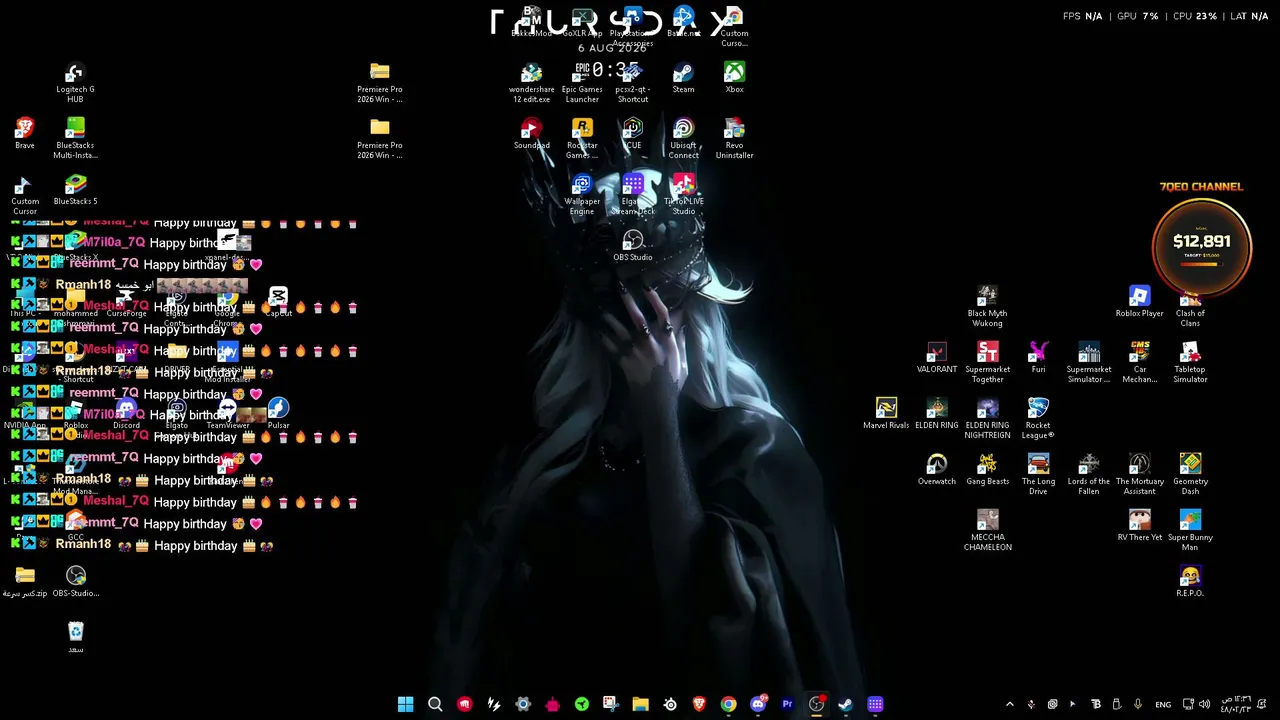The width and height of the screenshot is (1280, 720).
Task: Select the Recycle Bin desktop icon
Action: (x=75, y=638)
